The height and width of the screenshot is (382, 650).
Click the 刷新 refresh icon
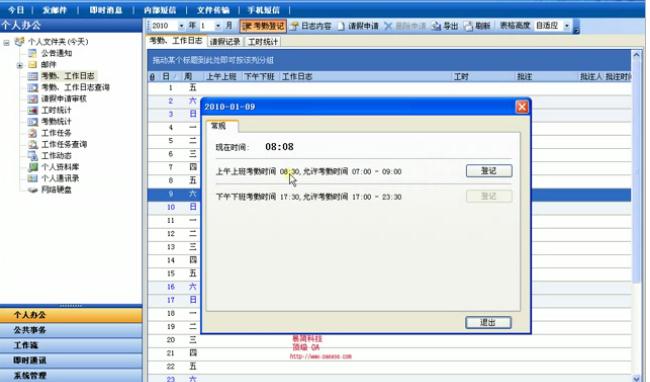[477, 26]
